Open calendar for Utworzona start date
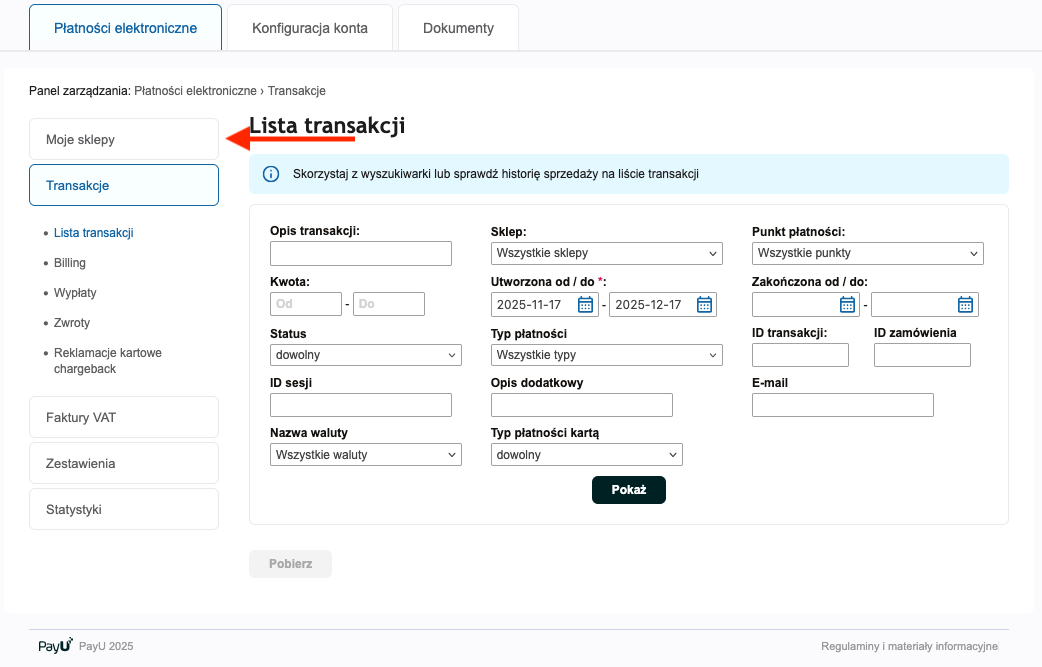Image resolution: width=1042 pixels, height=667 pixels. 586,305
